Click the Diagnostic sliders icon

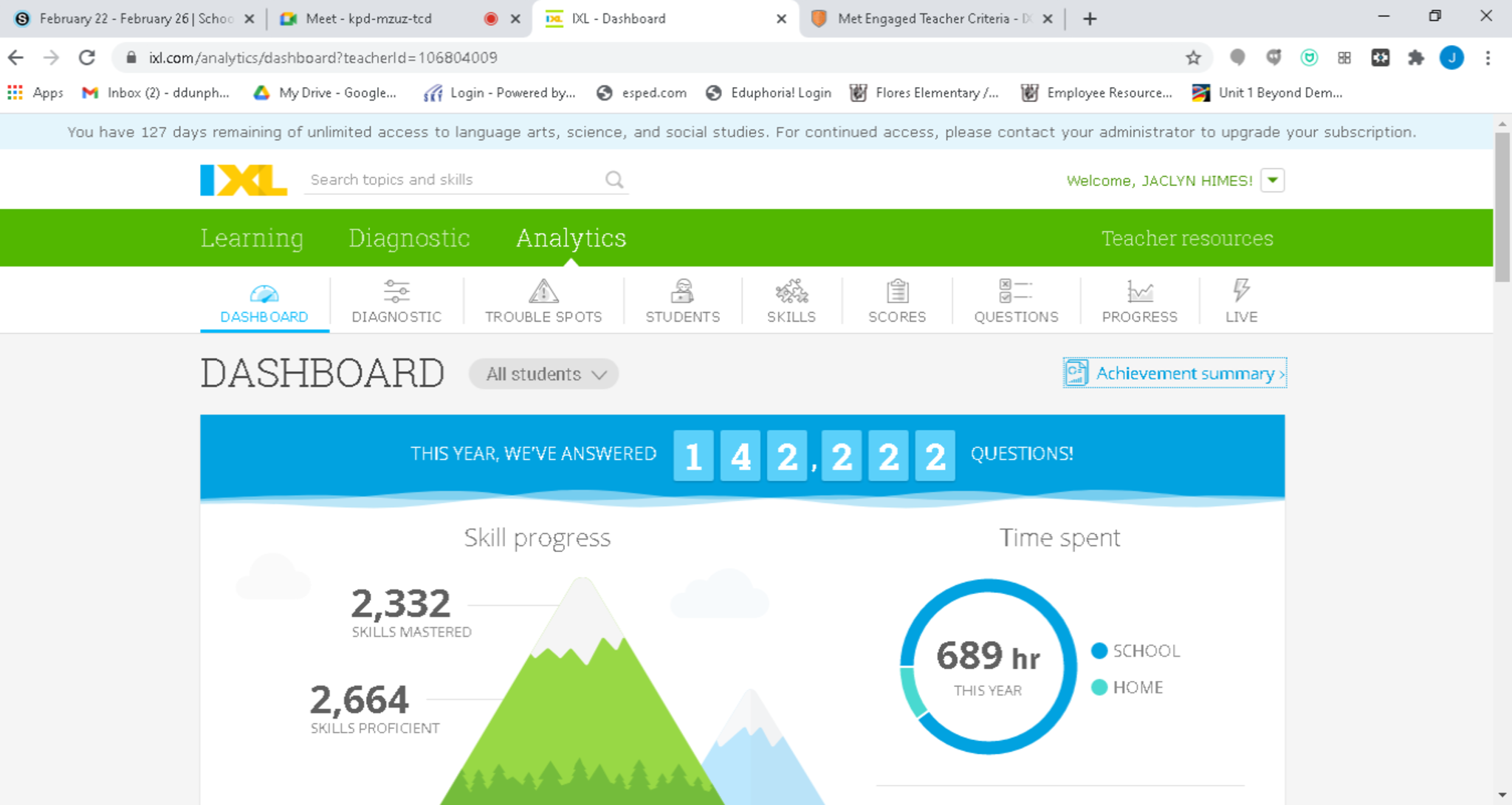[396, 292]
